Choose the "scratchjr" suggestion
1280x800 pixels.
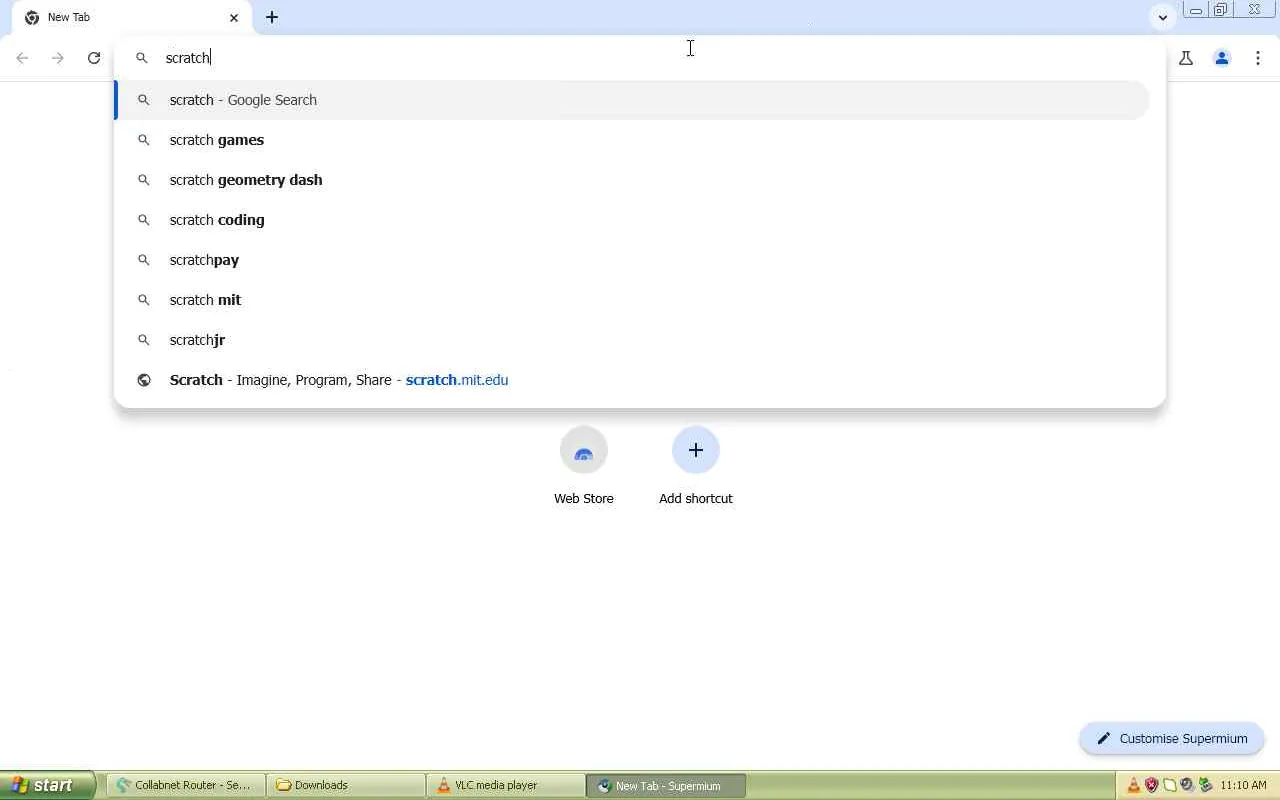[632, 340]
